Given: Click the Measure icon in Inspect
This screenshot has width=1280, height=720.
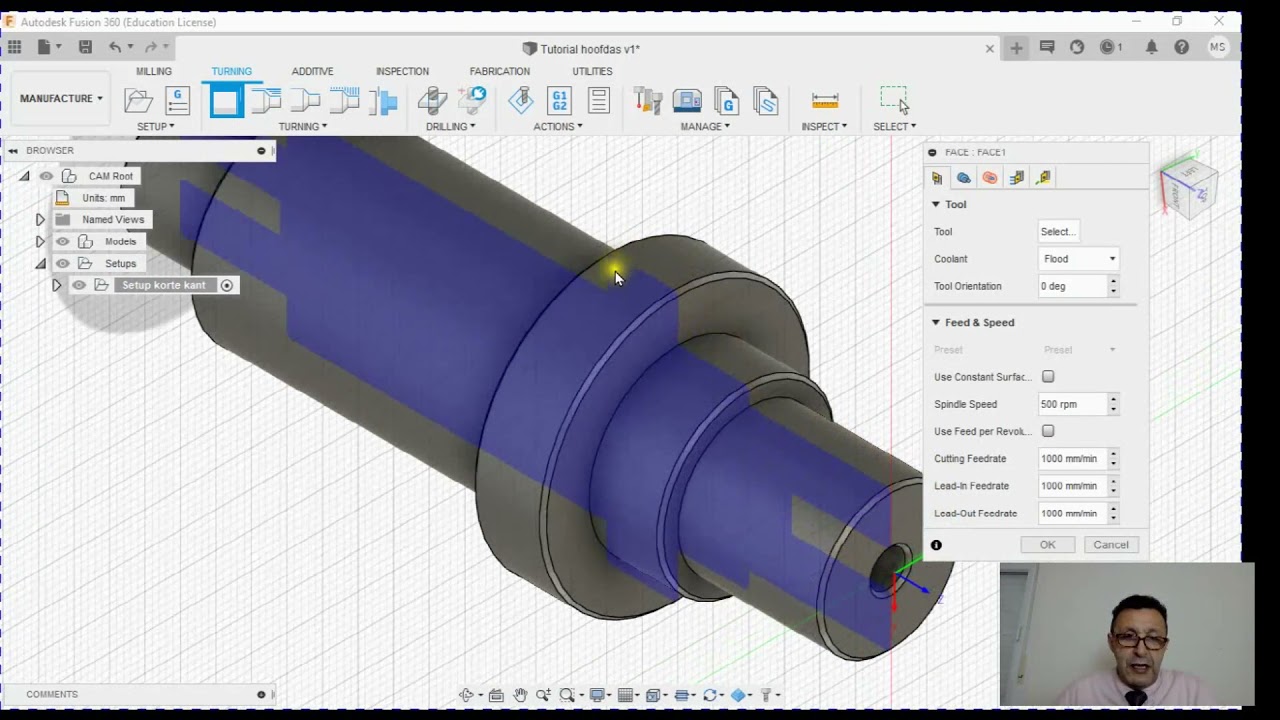Looking at the screenshot, I should pos(825,101).
